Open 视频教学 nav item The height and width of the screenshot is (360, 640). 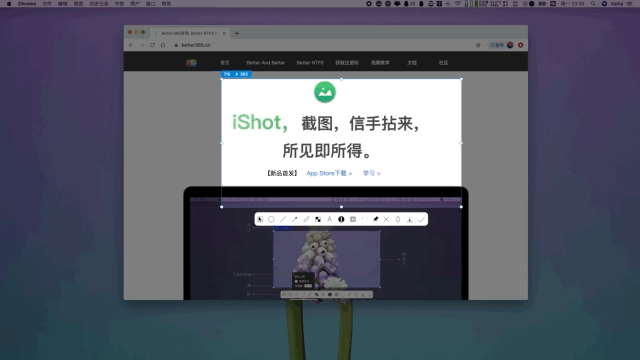(380, 63)
